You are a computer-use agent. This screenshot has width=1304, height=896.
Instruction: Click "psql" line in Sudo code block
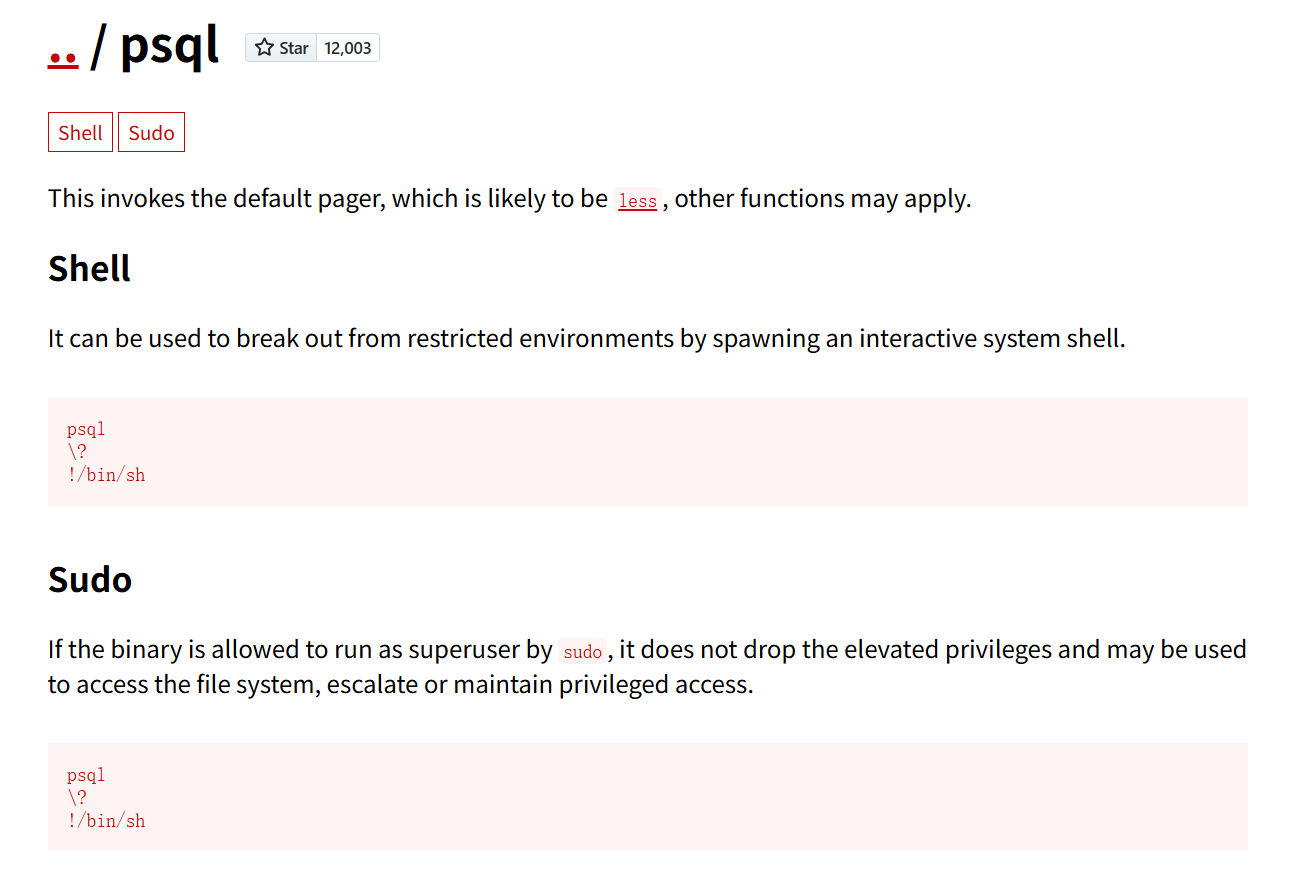click(x=86, y=775)
